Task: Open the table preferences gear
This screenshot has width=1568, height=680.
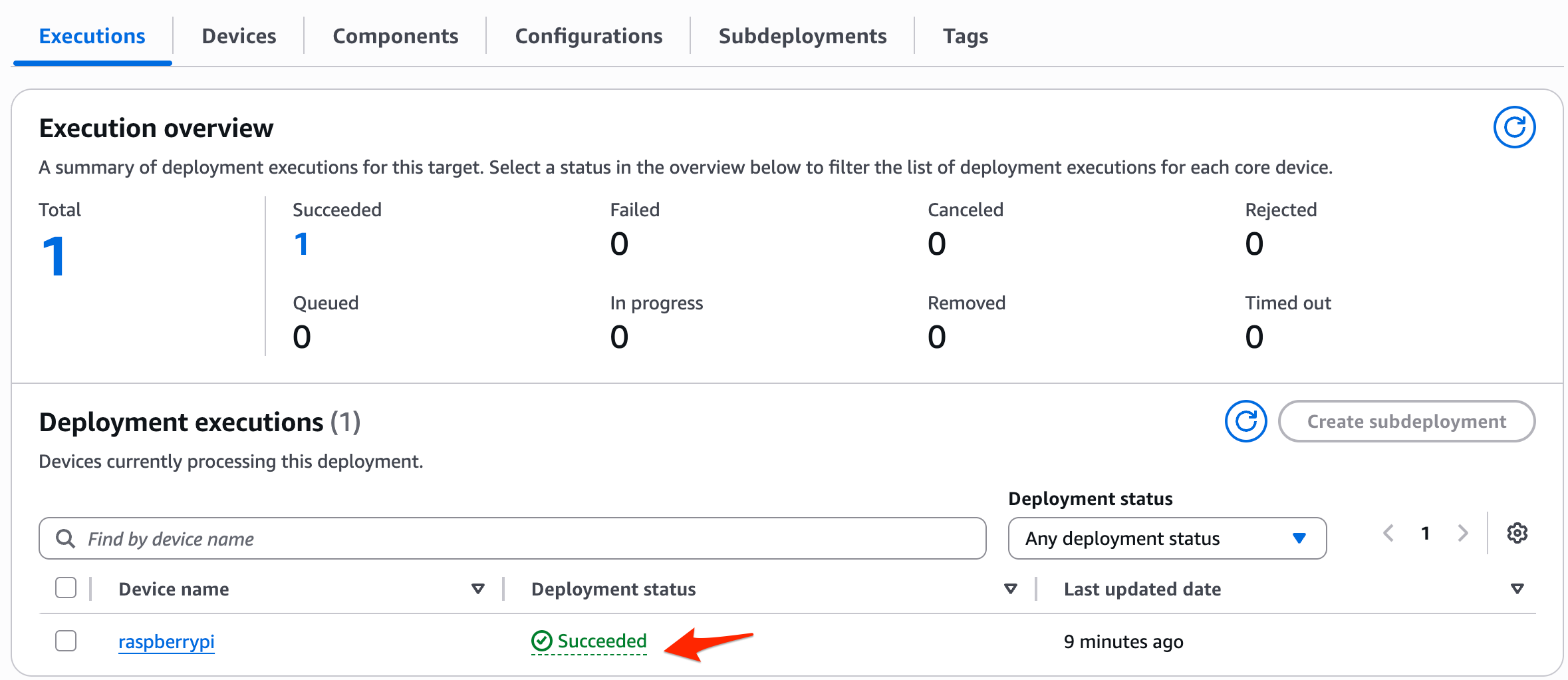Action: pyautogui.click(x=1517, y=532)
